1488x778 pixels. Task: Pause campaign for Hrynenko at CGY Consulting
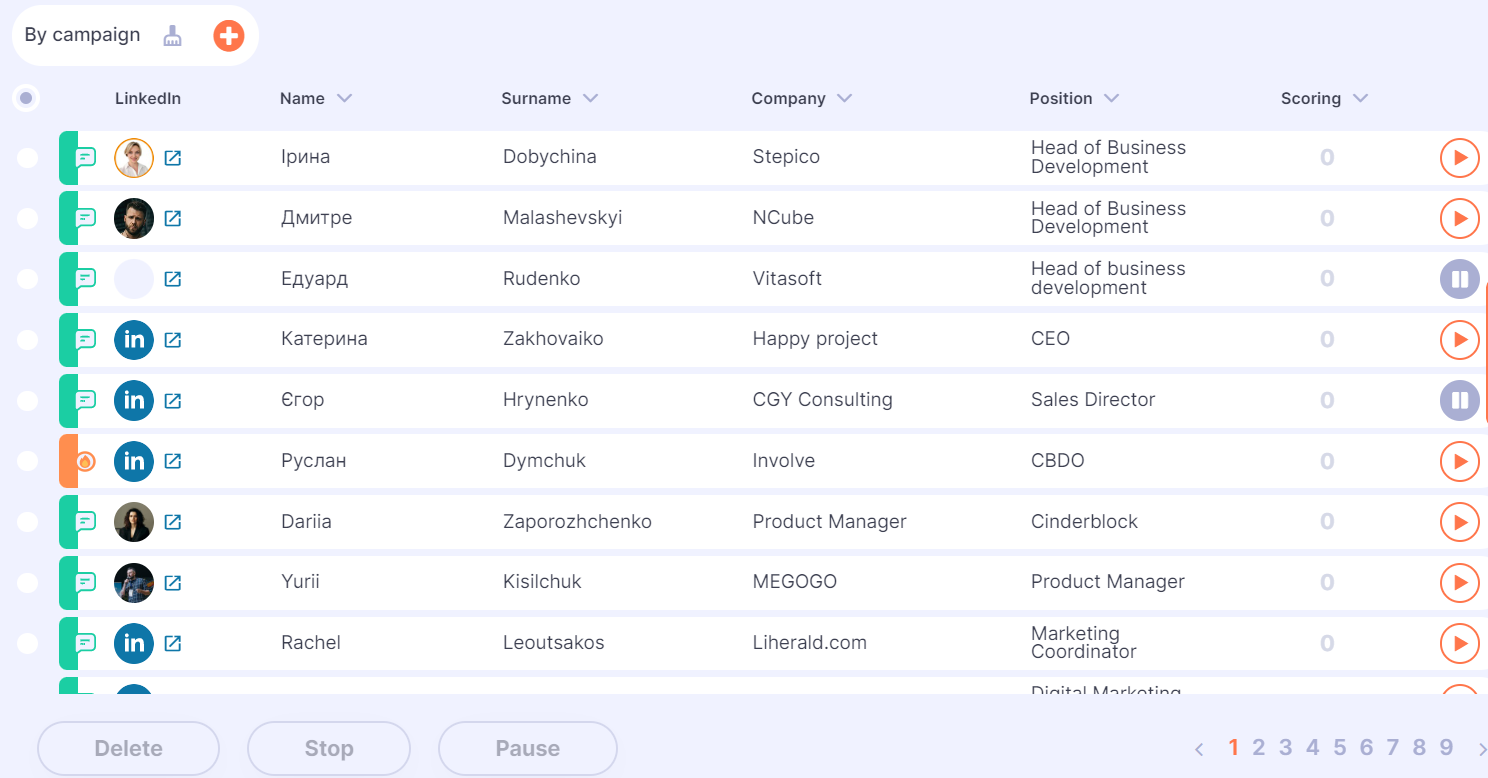[x=1460, y=400]
